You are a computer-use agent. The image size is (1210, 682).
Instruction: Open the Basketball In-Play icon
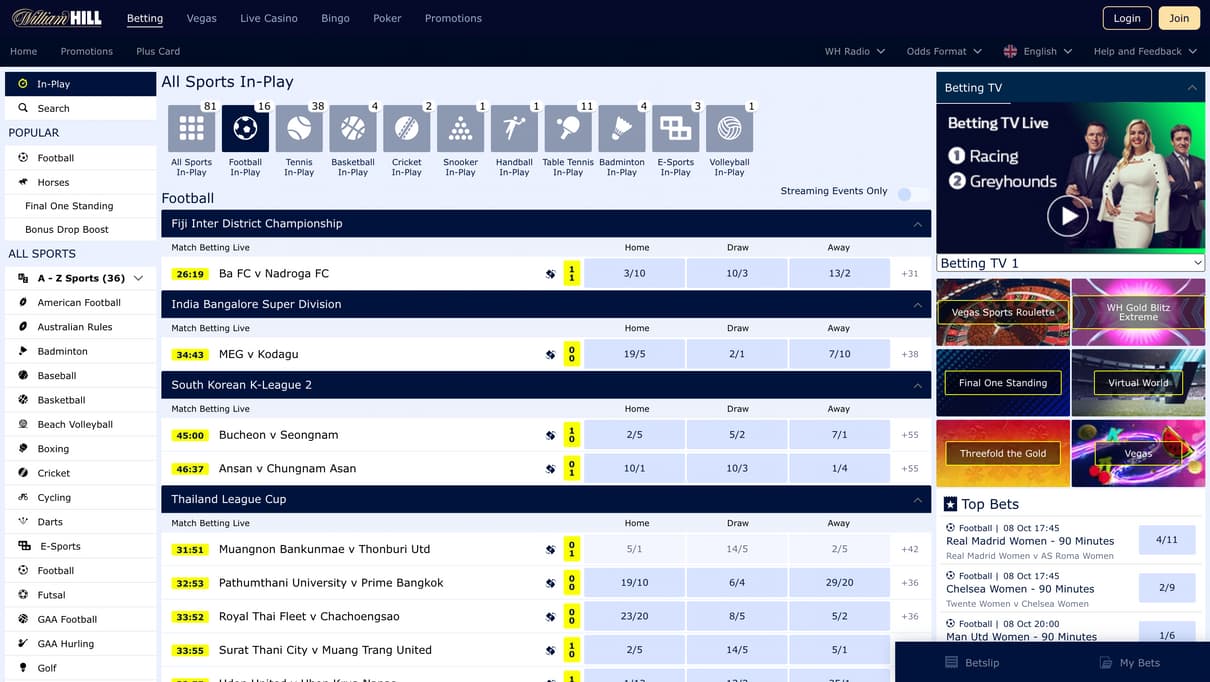[352, 130]
